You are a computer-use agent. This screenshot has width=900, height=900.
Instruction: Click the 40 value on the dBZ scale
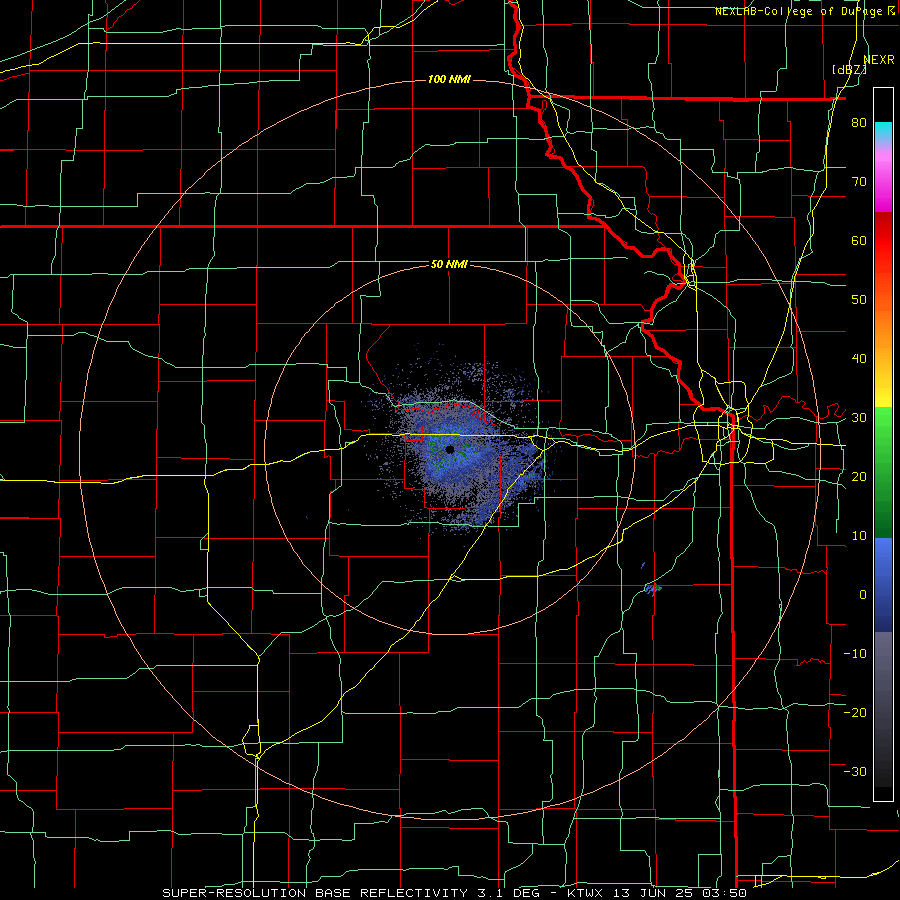(x=859, y=359)
